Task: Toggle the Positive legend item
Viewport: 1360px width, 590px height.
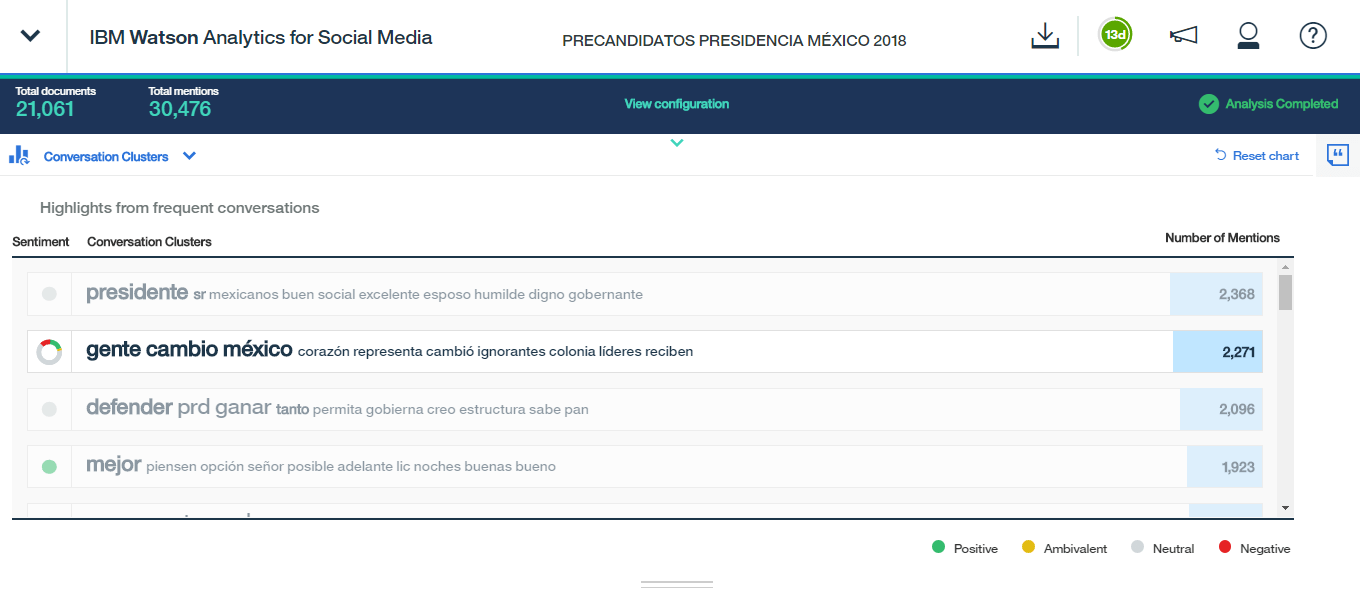Action: tap(965, 548)
